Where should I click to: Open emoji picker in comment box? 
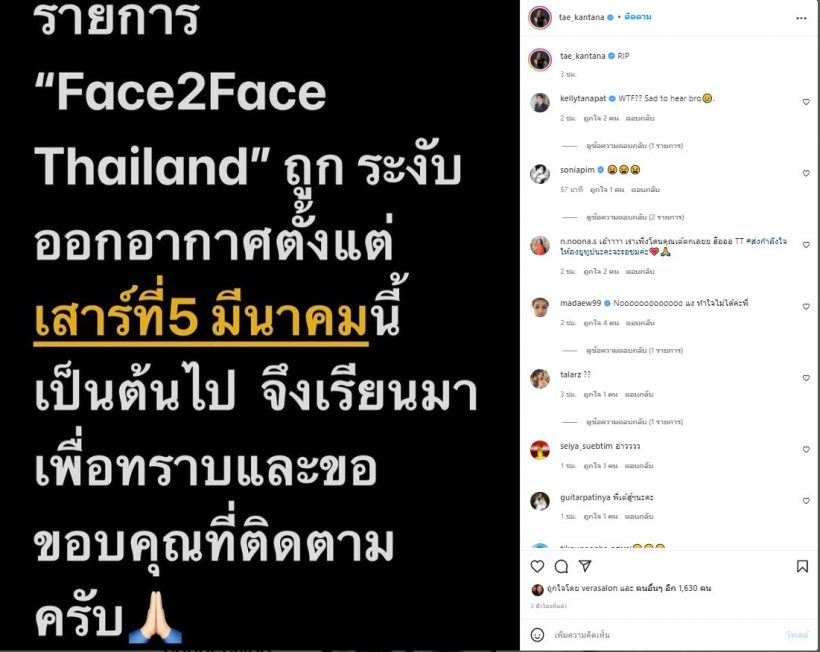click(x=537, y=635)
